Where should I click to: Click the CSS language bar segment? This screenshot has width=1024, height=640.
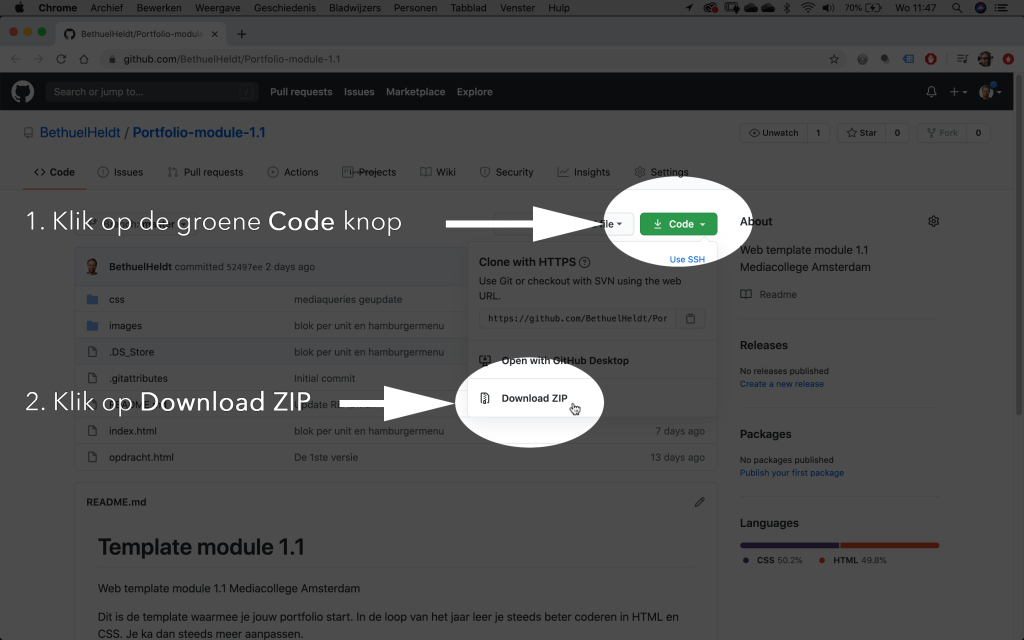pyautogui.click(x=790, y=545)
